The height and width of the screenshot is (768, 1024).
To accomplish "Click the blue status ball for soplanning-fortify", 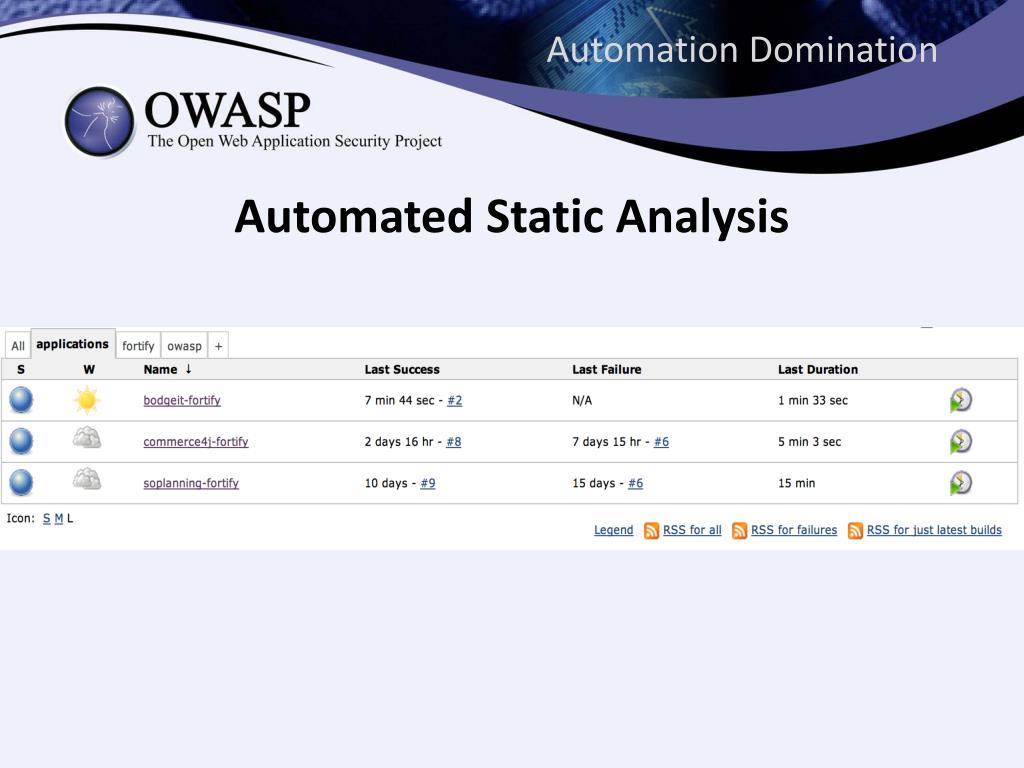I will coord(21,483).
